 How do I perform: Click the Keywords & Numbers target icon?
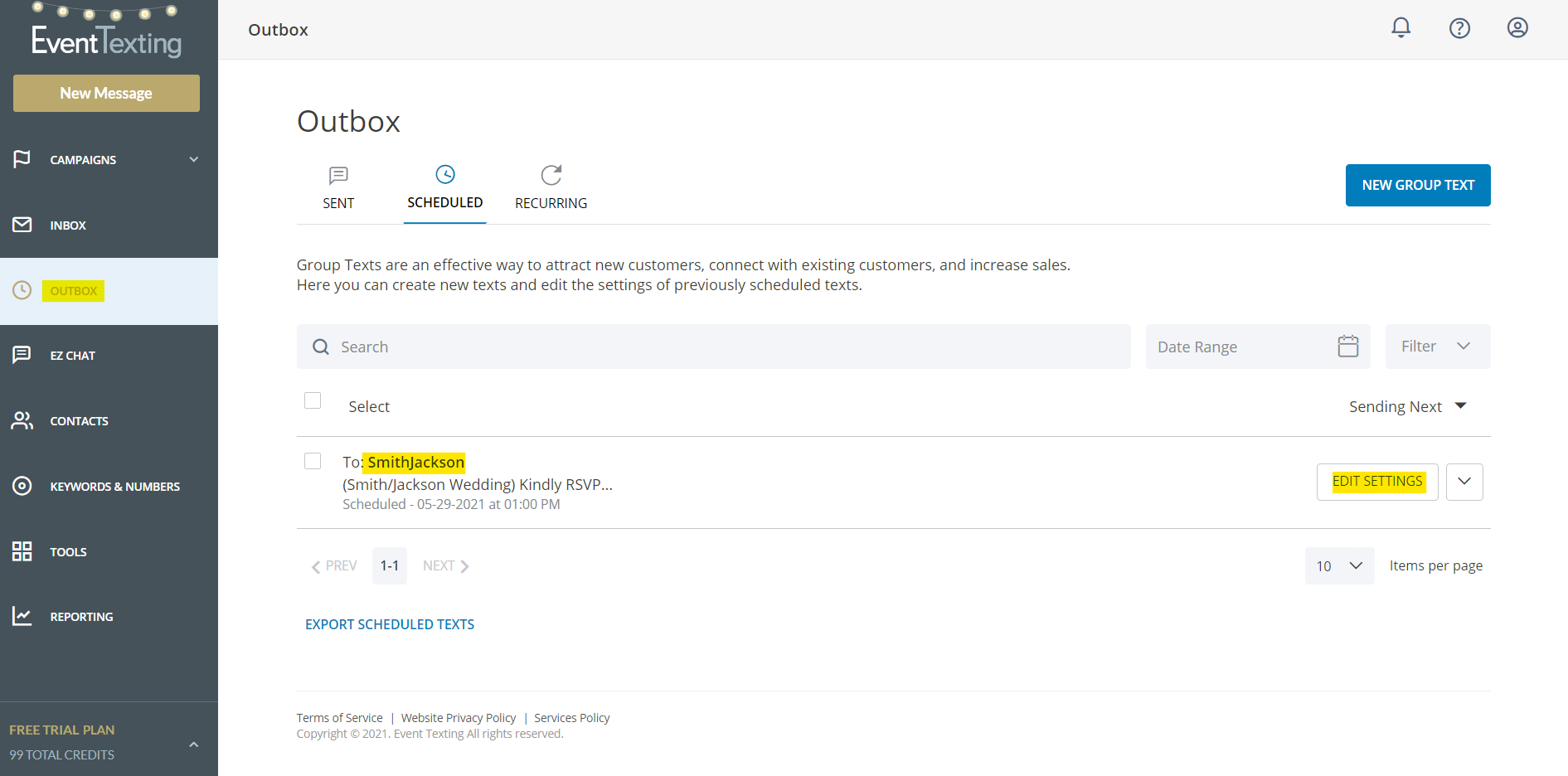pyautogui.click(x=22, y=486)
